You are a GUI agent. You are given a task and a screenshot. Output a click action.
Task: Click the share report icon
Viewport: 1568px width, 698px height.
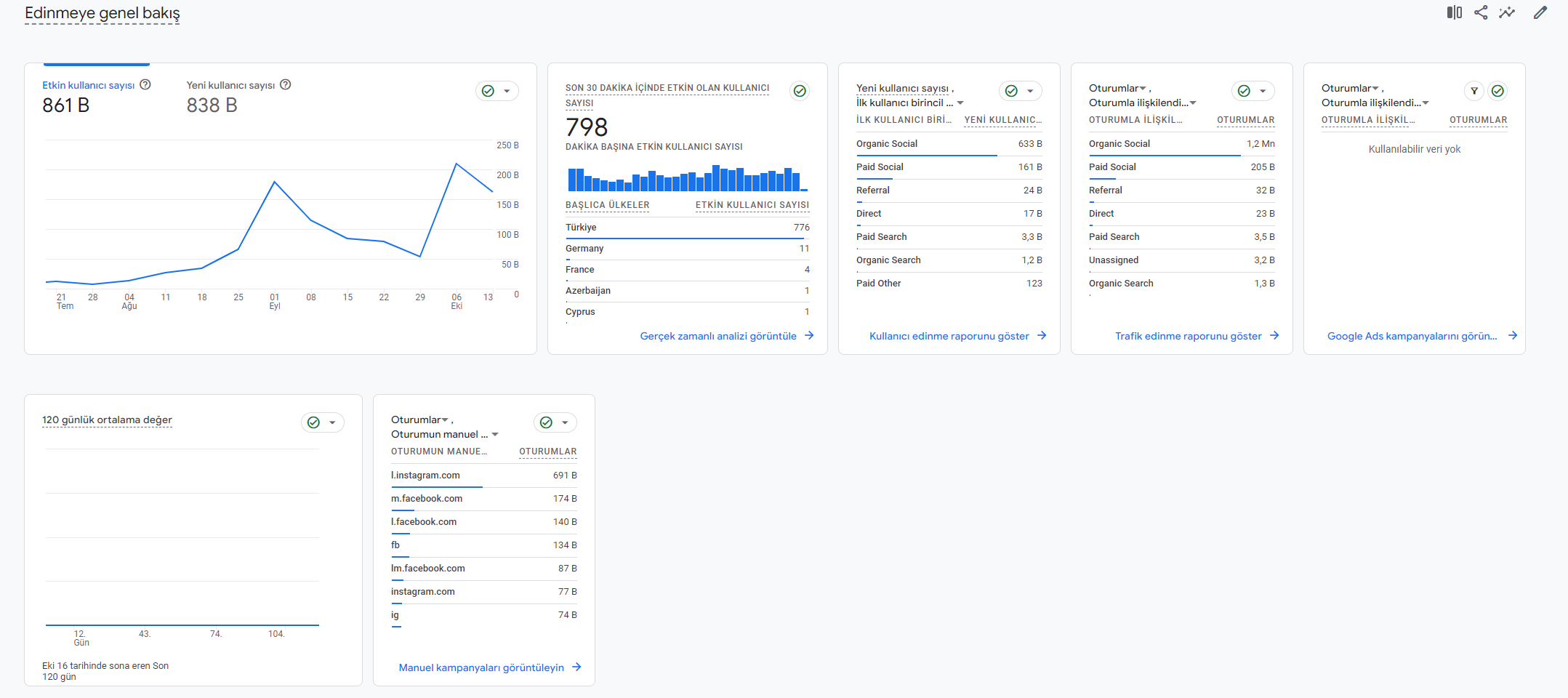1481,12
